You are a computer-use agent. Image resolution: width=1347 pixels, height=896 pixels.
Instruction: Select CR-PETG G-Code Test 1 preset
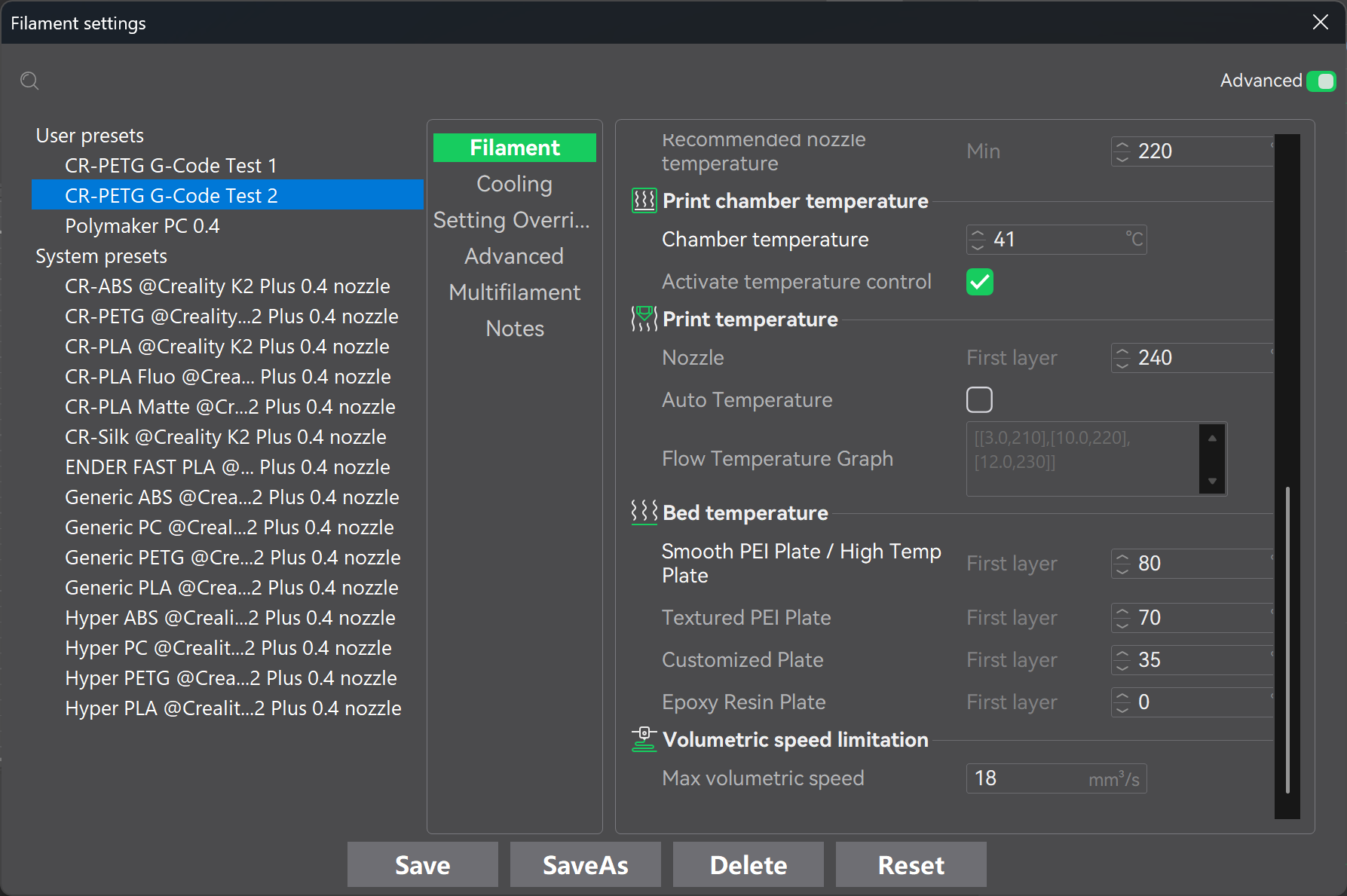(x=228, y=165)
